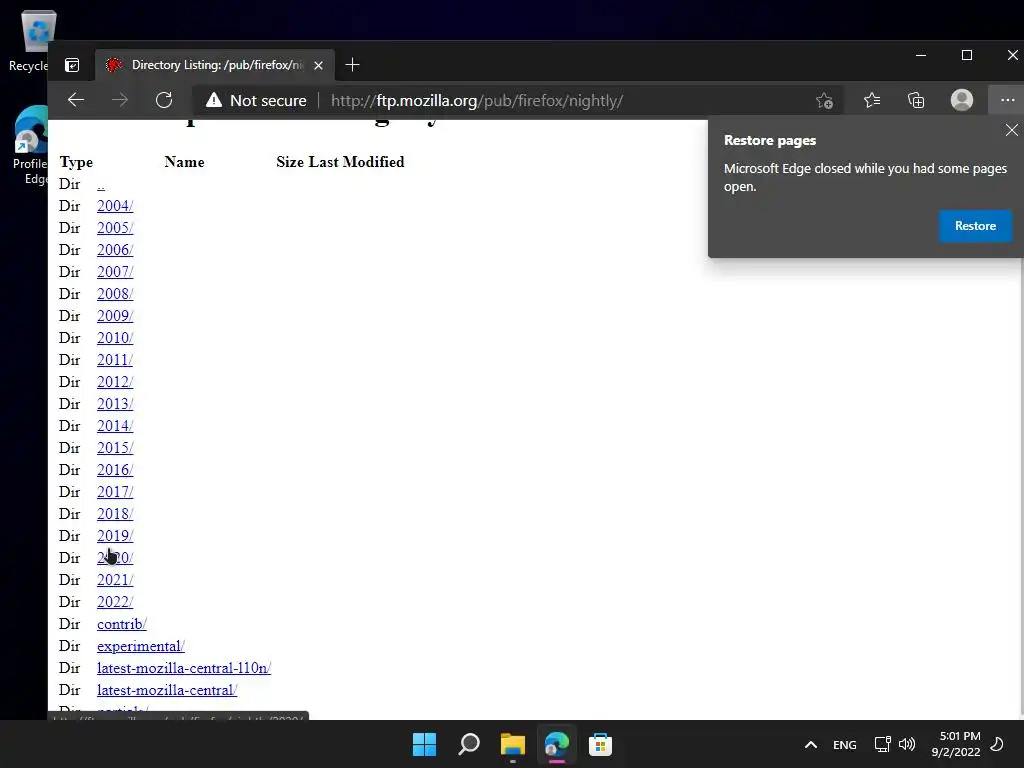The height and width of the screenshot is (768, 1024).
Task: Open the 2010/ directory
Action: [115, 338]
